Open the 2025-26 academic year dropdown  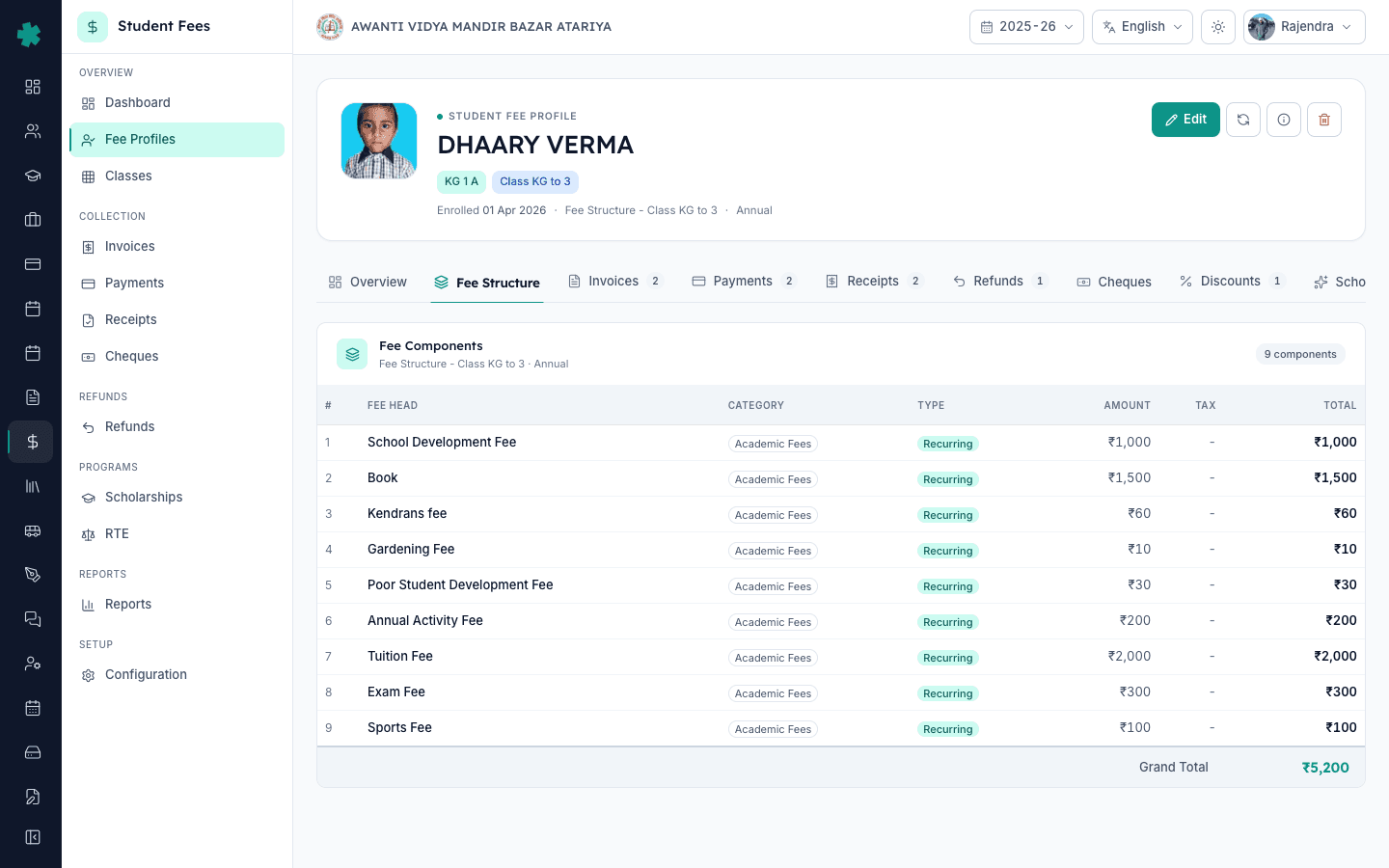(x=1026, y=27)
